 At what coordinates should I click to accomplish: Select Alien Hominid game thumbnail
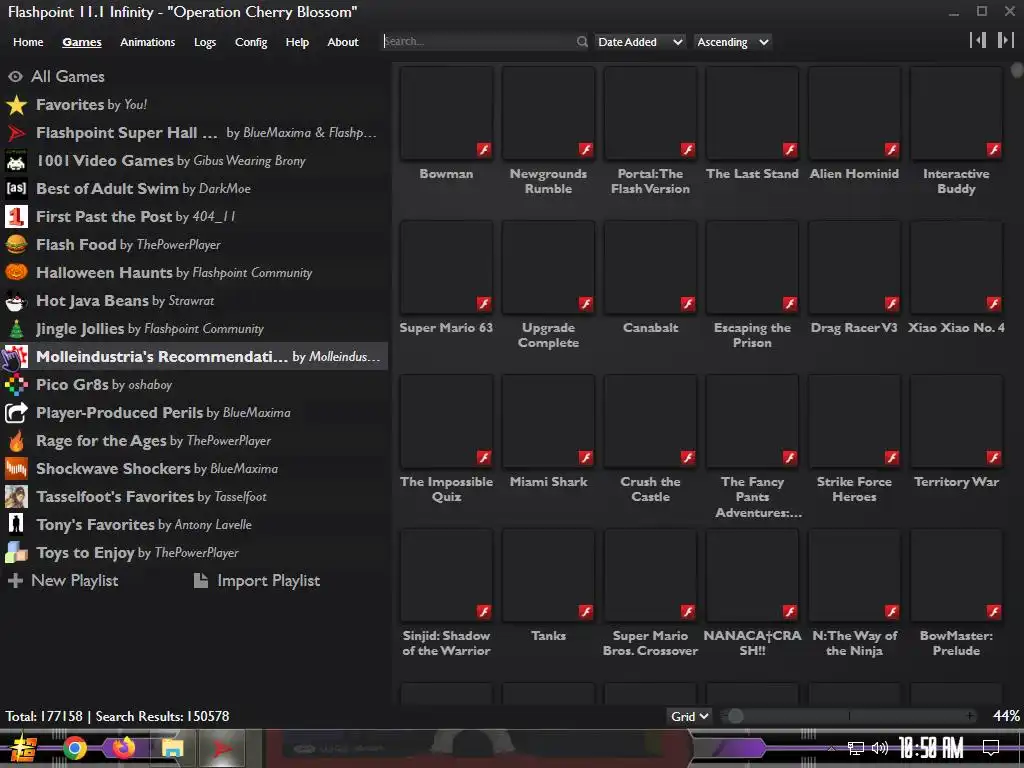tap(854, 114)
